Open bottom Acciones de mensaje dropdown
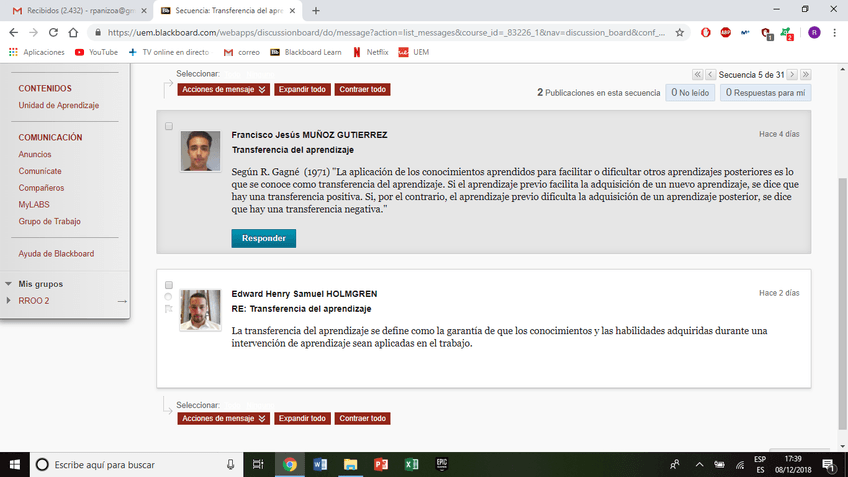Image resolution: width=848 pixels, height=477 pixels. [x=223, y=418]
